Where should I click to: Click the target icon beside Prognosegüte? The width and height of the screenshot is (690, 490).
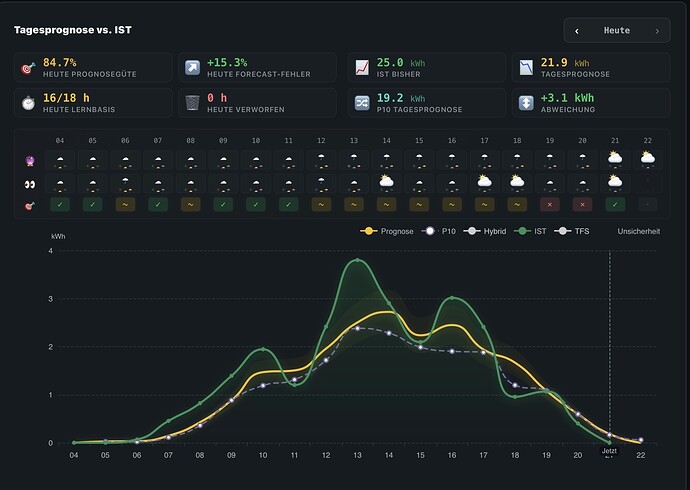point(28,68)
